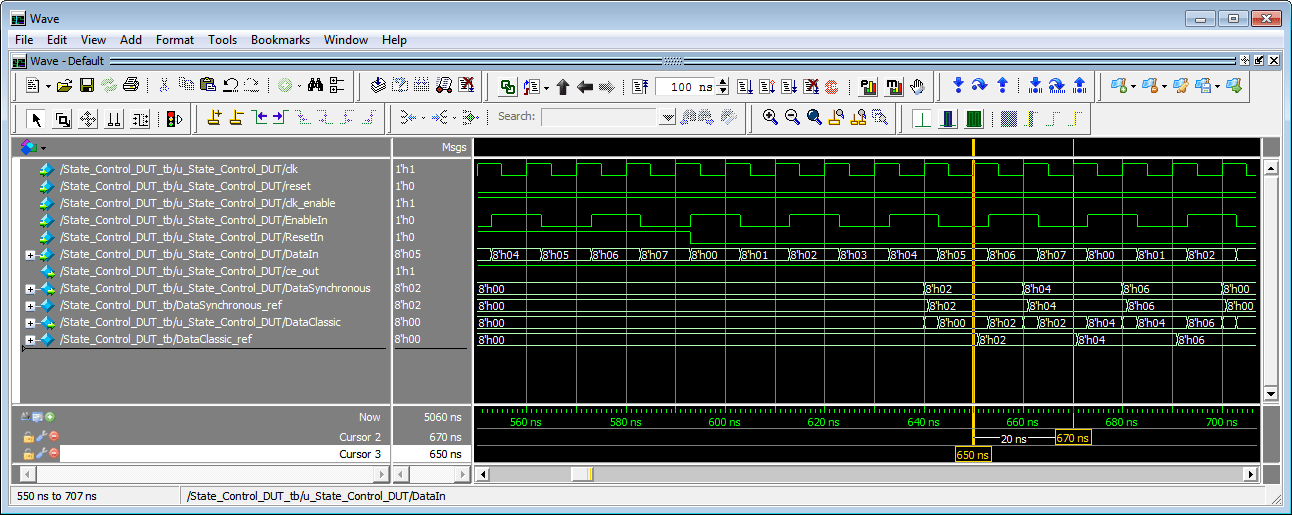This screenshot has height=515, width=1292.
Task: Click the Insert Cursor icon
Action: pyautogui.click(x=213, y=119)
